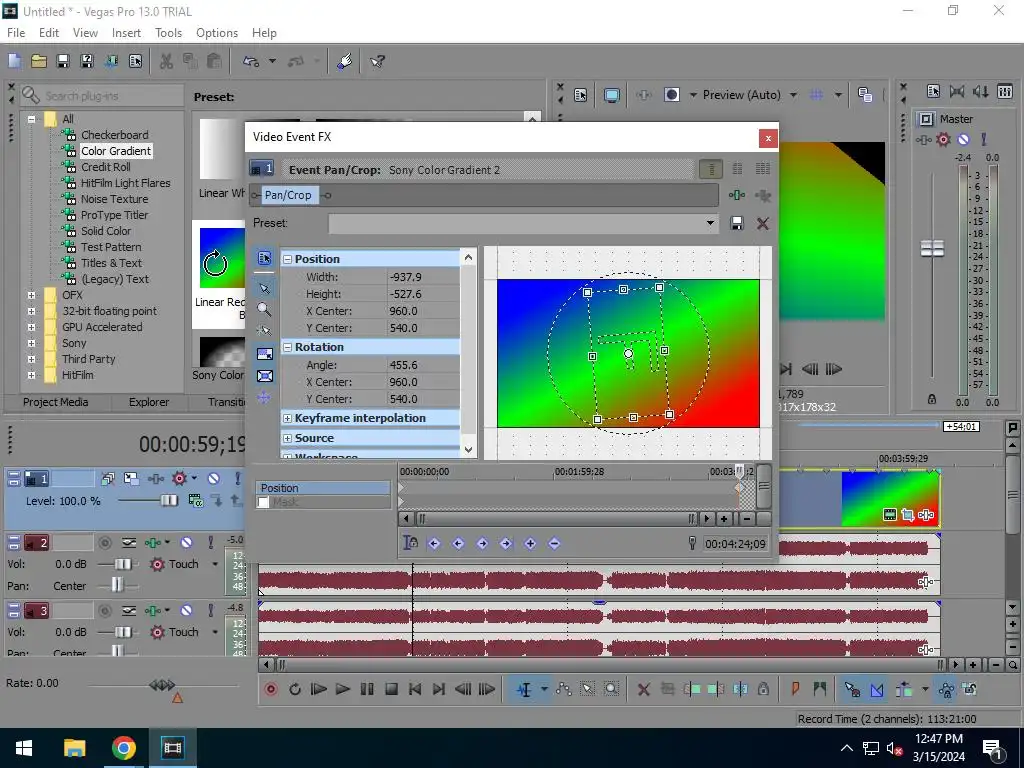Click the track 1 Level slider handle
1024x768 pixels.
(169, 500)
